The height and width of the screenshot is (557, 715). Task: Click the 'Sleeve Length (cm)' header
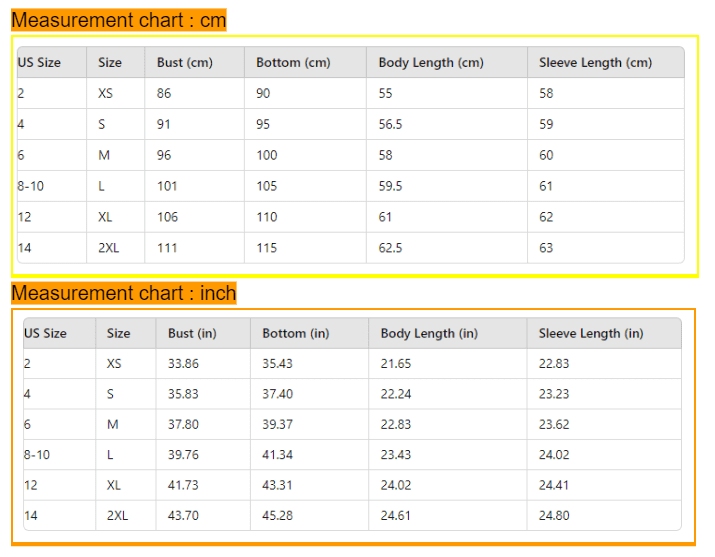596,62
